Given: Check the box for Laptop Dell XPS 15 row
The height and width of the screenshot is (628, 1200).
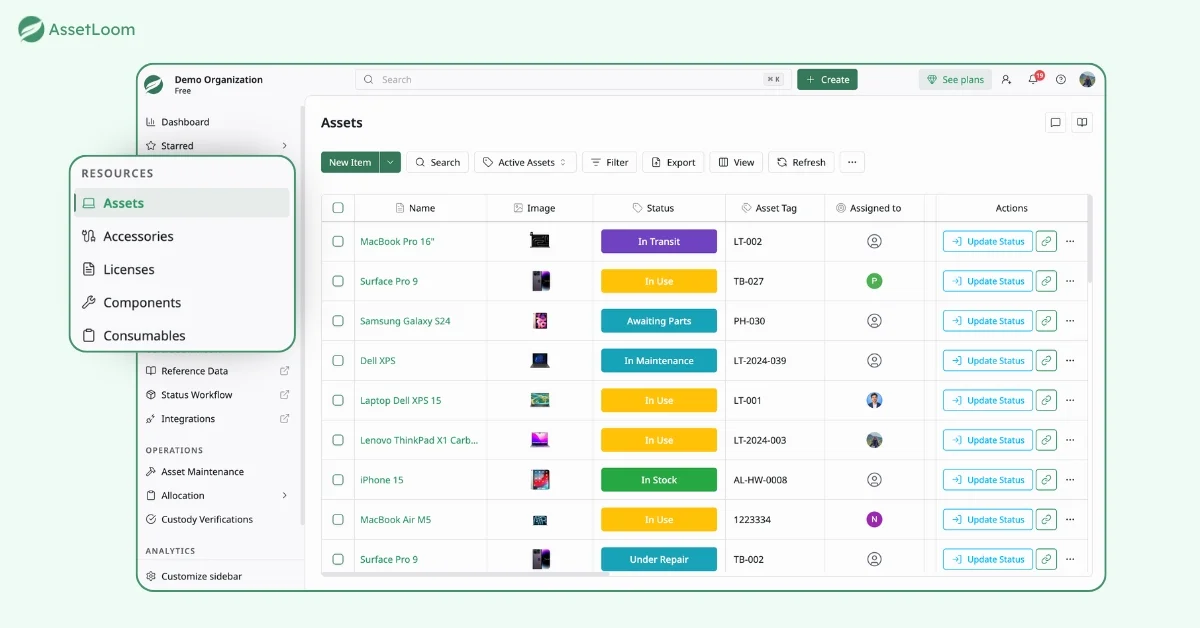Looking at the screenshot, I should pos(338,400).
